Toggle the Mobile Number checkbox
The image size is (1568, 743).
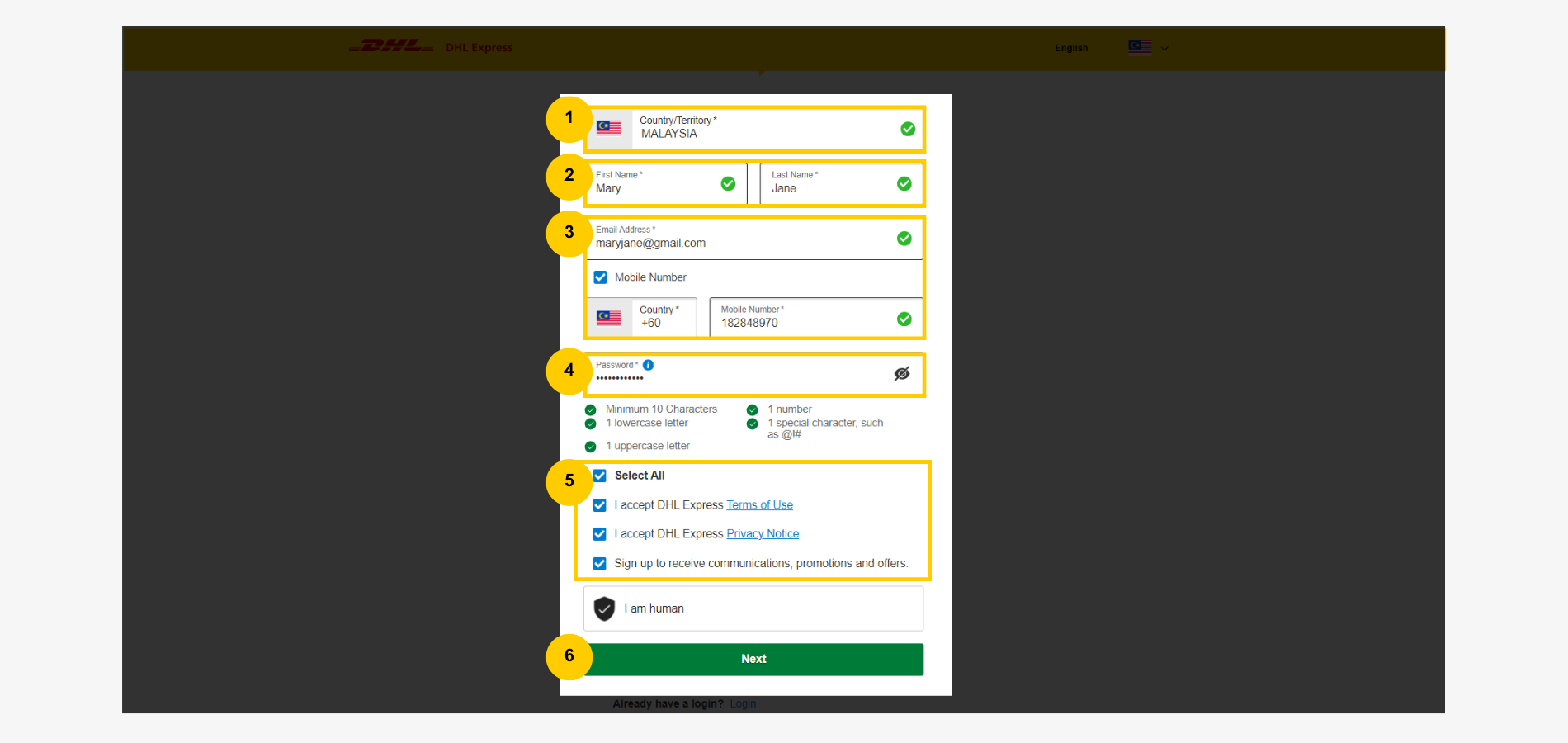click(x=600, y=277)
